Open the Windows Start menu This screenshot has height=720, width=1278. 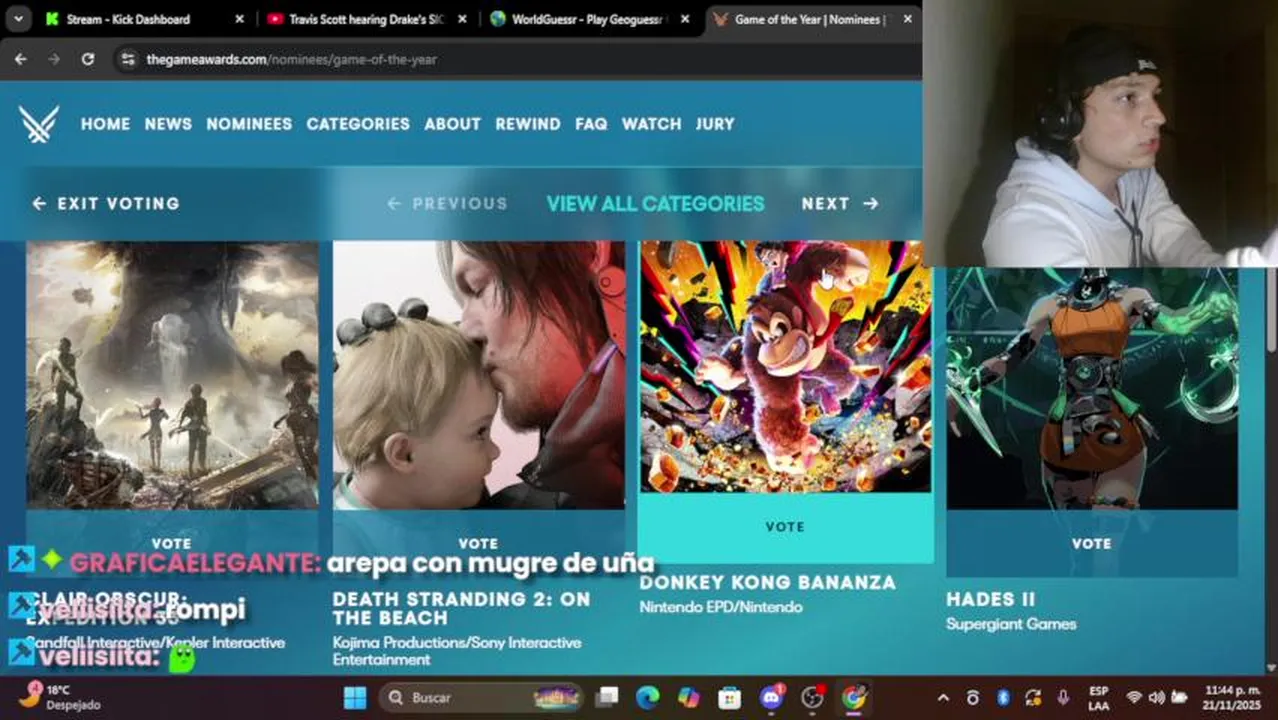pyautogui.click(x=355, y=698)
